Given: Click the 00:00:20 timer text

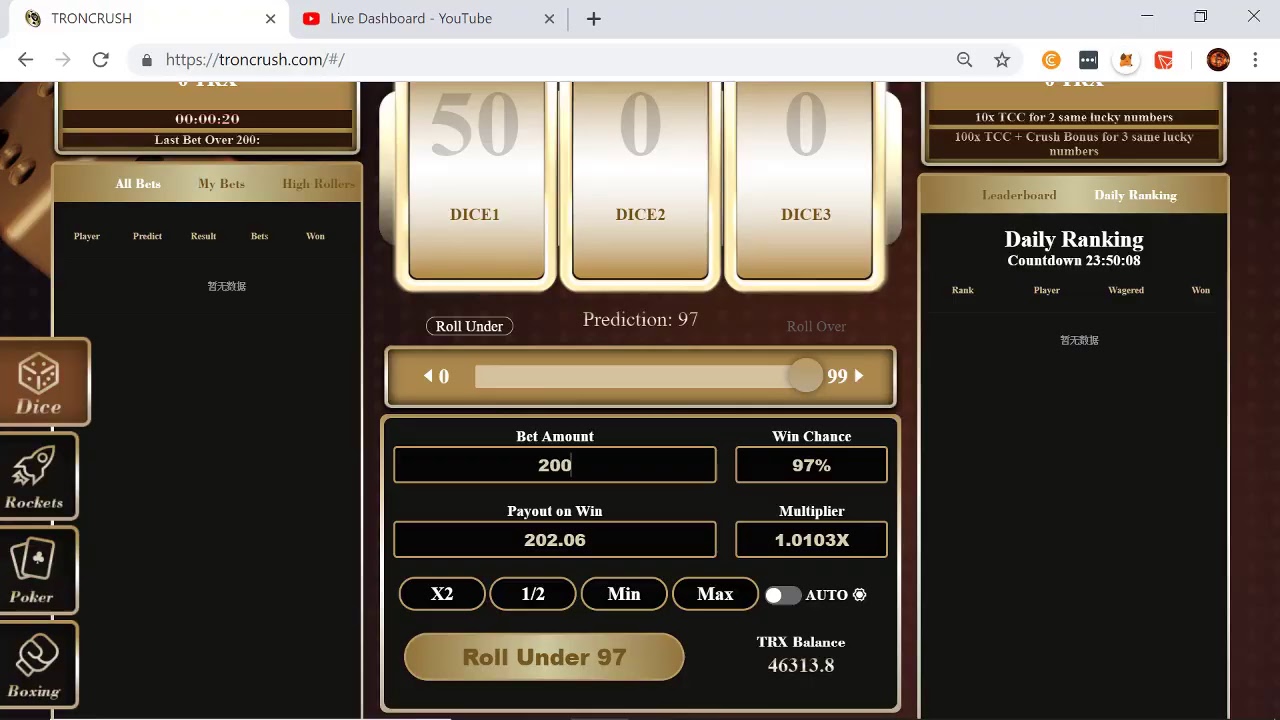Looking at the screenshot, I should pos(207,119).
